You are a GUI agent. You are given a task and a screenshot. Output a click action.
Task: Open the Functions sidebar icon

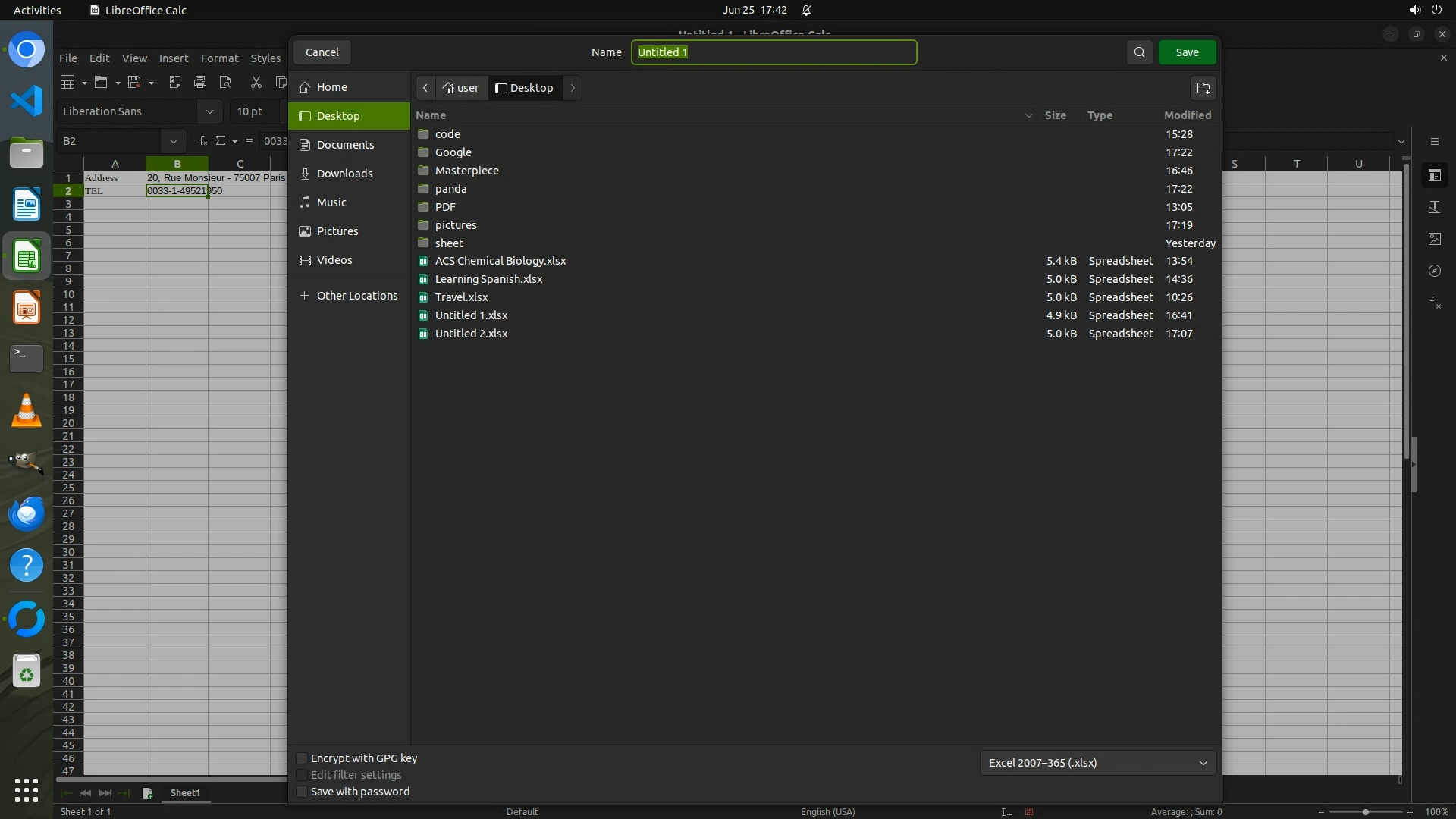pos(1434,303)
